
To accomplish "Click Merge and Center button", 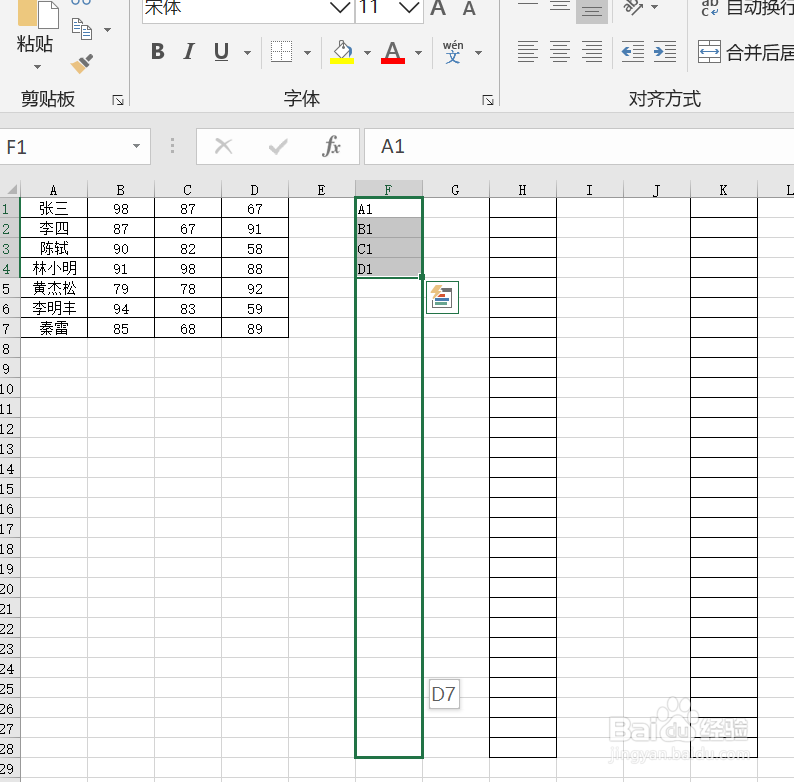I will tap(745, 52).
